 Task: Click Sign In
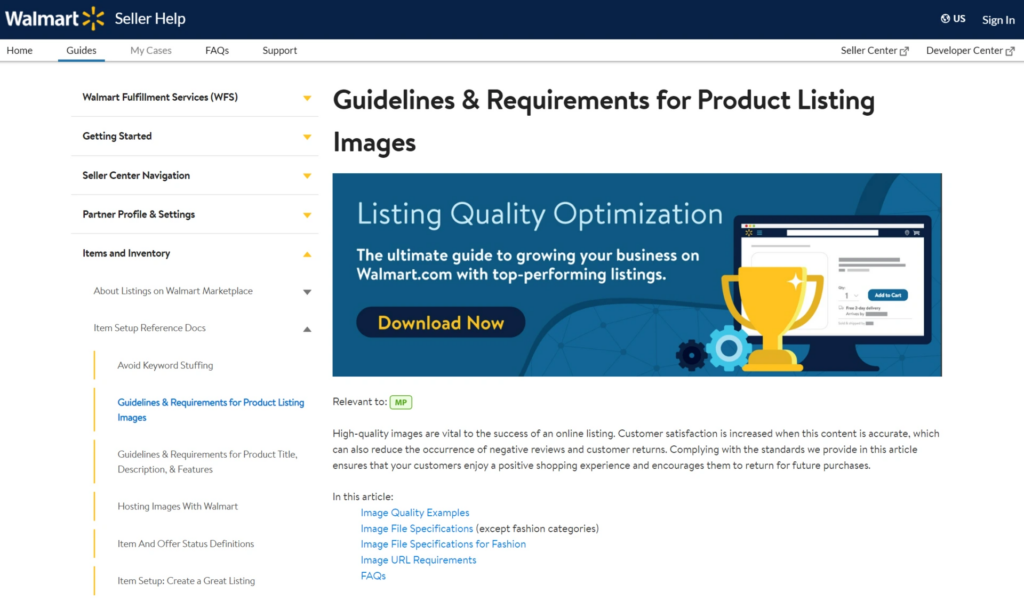pyautogui.click(x=997, y=19)
